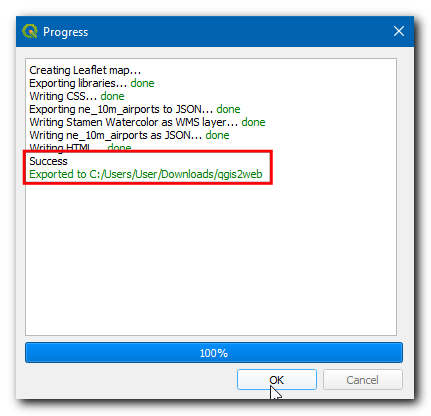Screen dimensions: 431x416
Task: Click the 'Writing HTML' log line
Action: pos(80,147)
